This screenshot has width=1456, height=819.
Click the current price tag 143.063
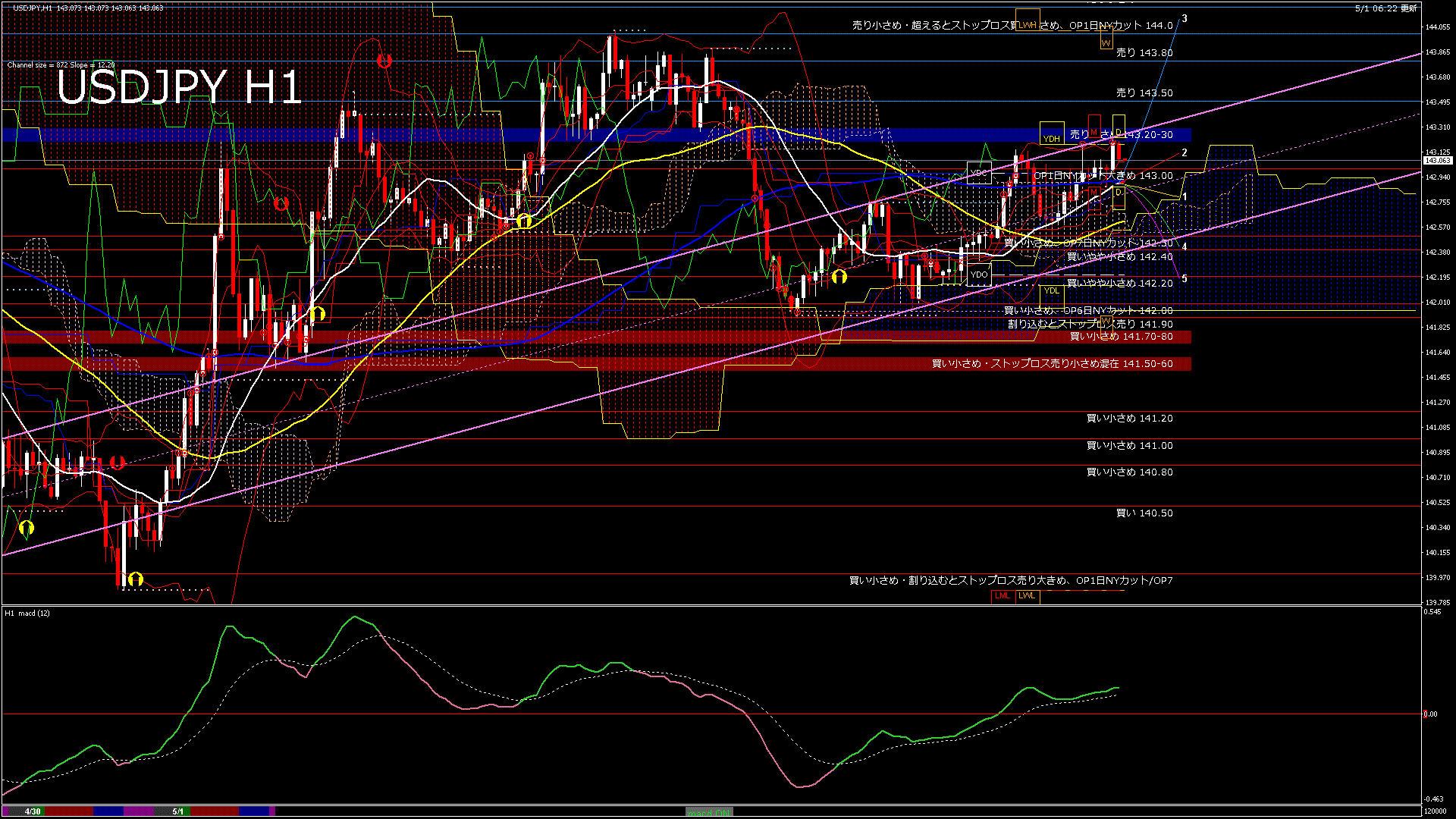click(1437, 161)
